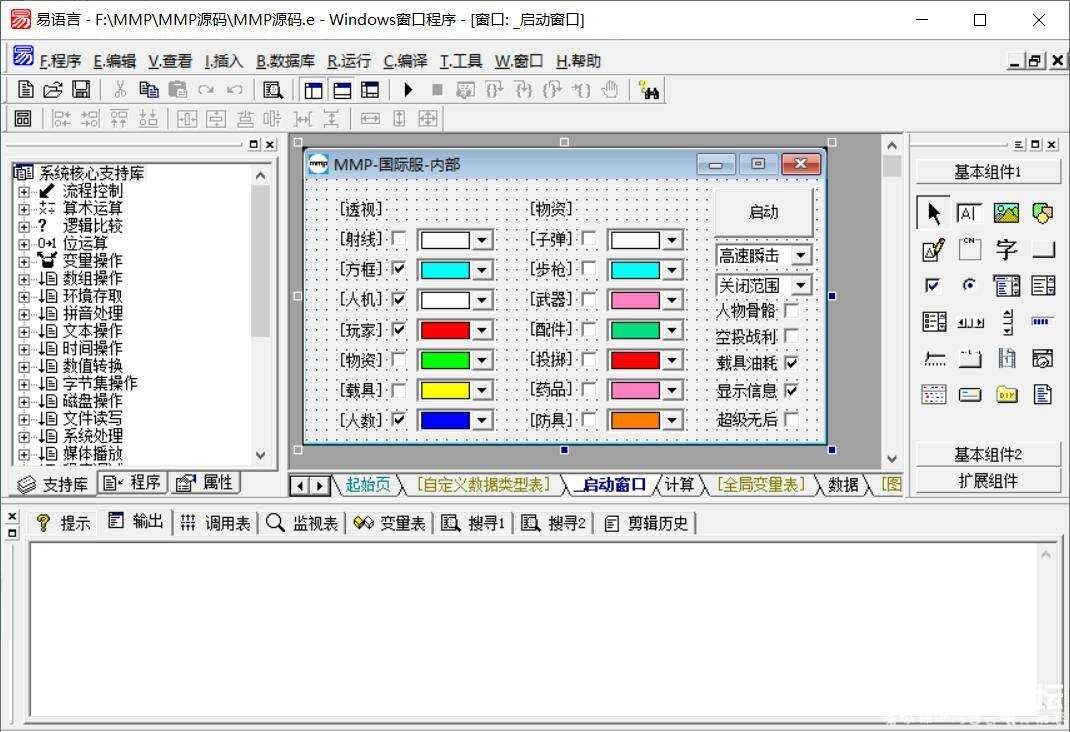Uncheck the [方框] checkbox
Screen dimensions: 1070x732
399,269
